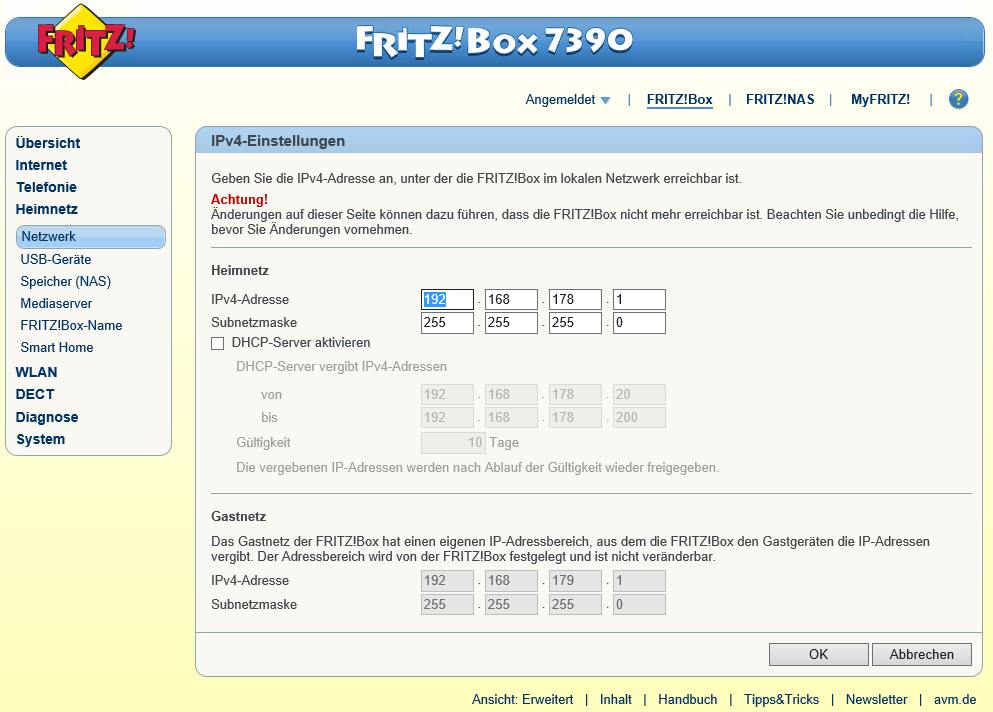The width and height of the screenshot is (993, 712).
Task: Click the last Subnetzmaske octet field
Action: [639, 323]
